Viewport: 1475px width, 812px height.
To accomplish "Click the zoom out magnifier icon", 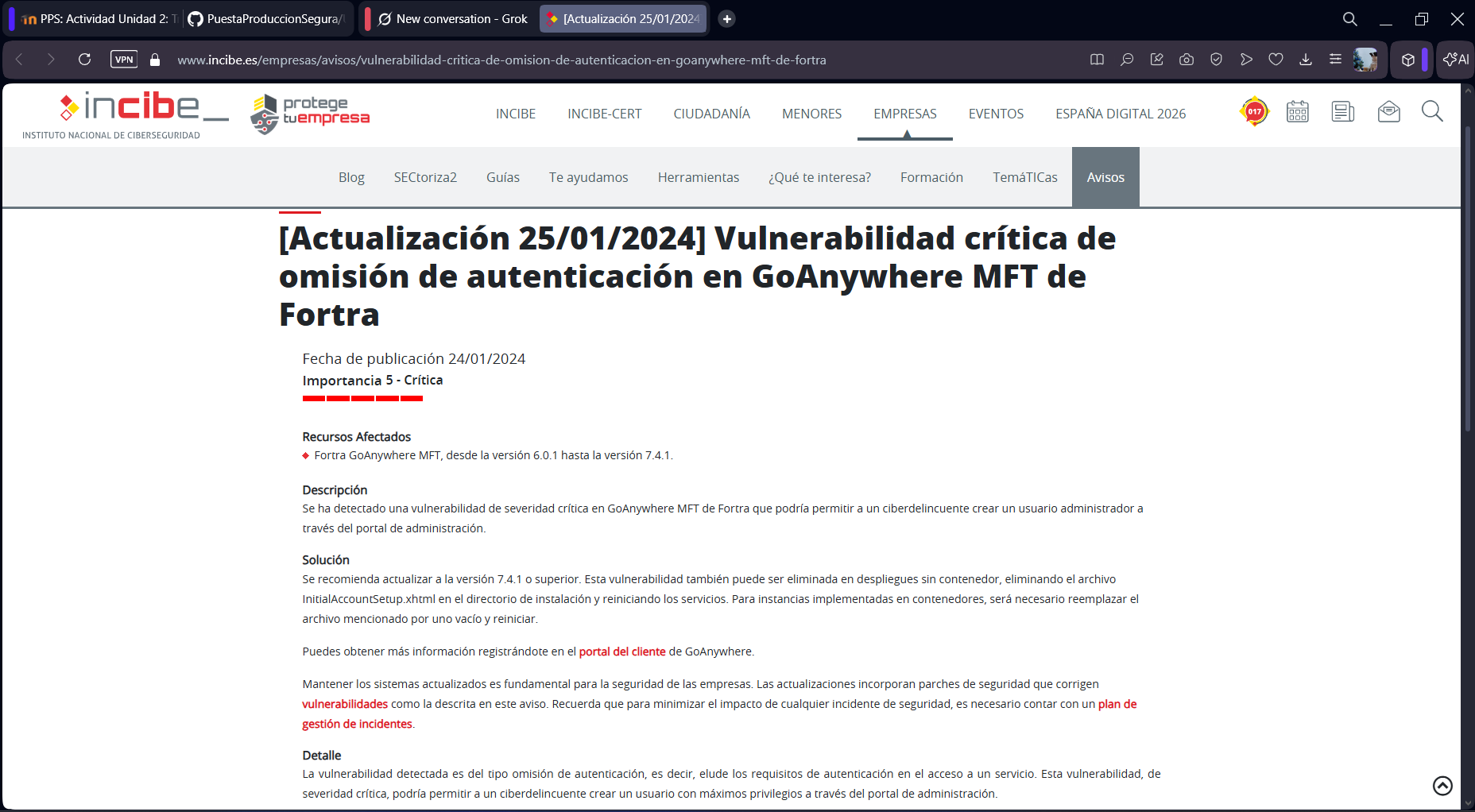I will 1127,60.
